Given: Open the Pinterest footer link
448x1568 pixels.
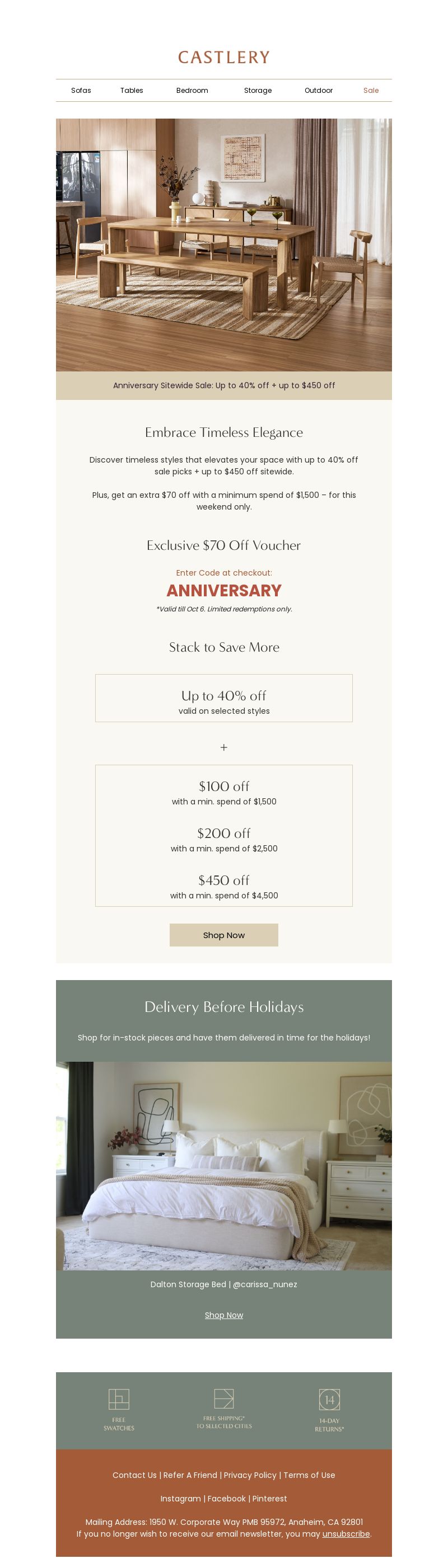Looking at the screenshot, I should (x=269, y=1499).
